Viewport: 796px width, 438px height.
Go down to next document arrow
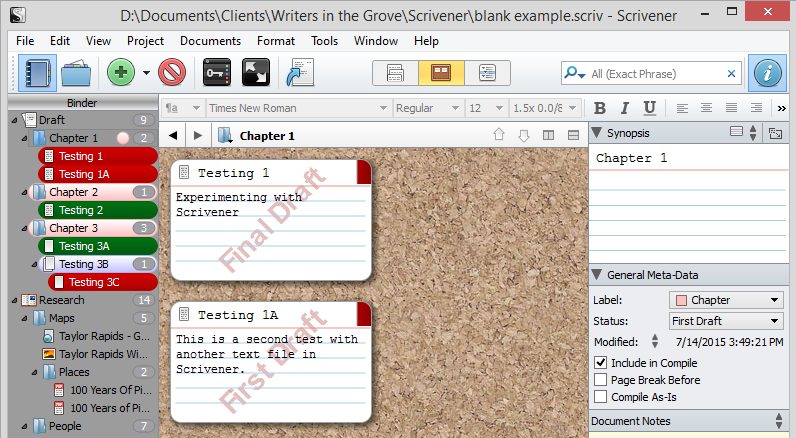click(524, 135)
